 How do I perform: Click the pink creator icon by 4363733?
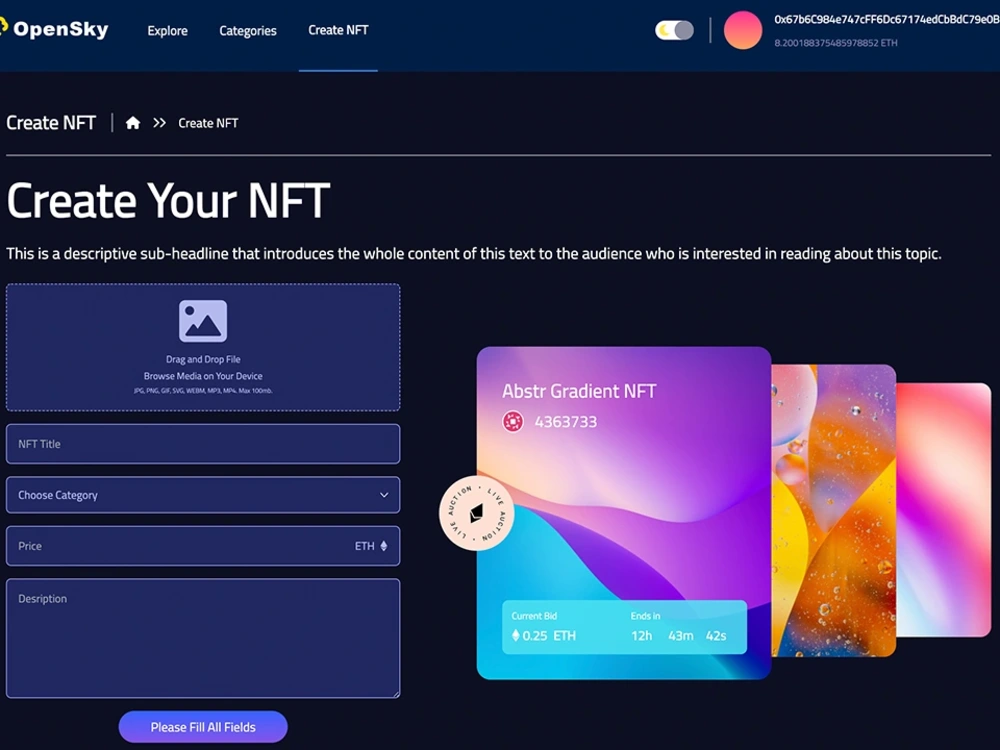click(513, 422)
